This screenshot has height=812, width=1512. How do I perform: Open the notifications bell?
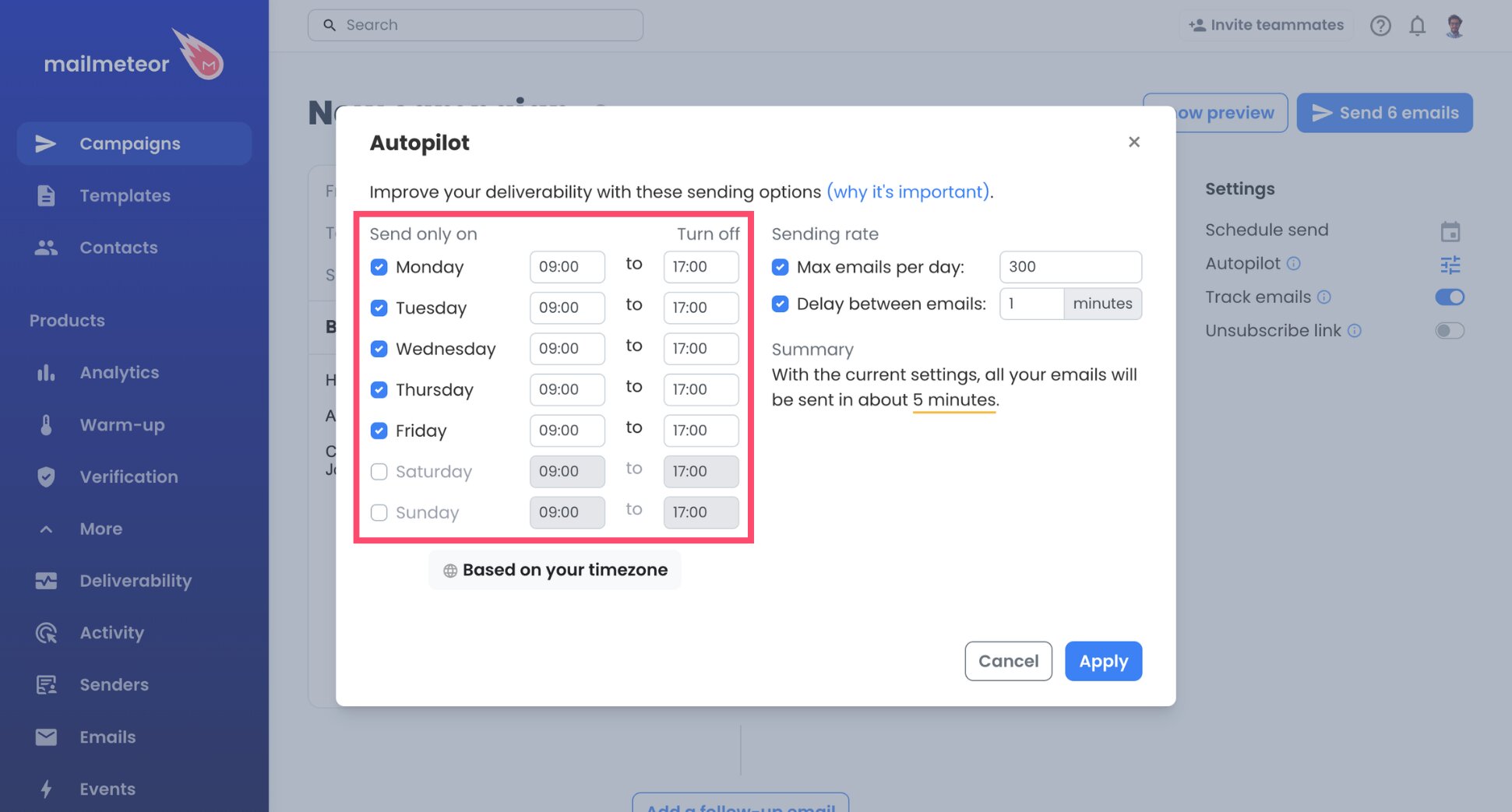[x=1417, y=26]
